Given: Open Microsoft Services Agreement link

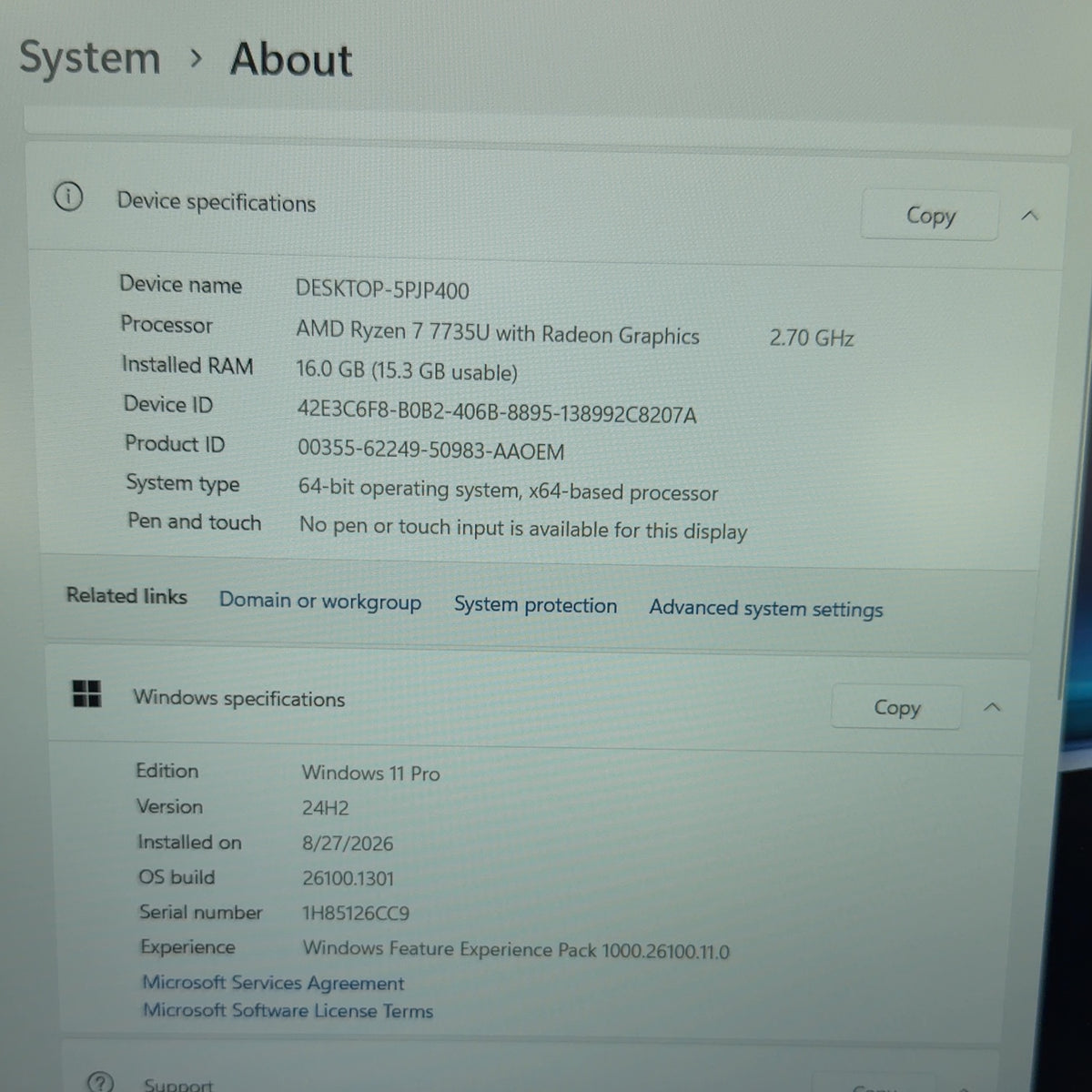Looking at the screenshot, I should pyautogui.click(x=273, y=983).
